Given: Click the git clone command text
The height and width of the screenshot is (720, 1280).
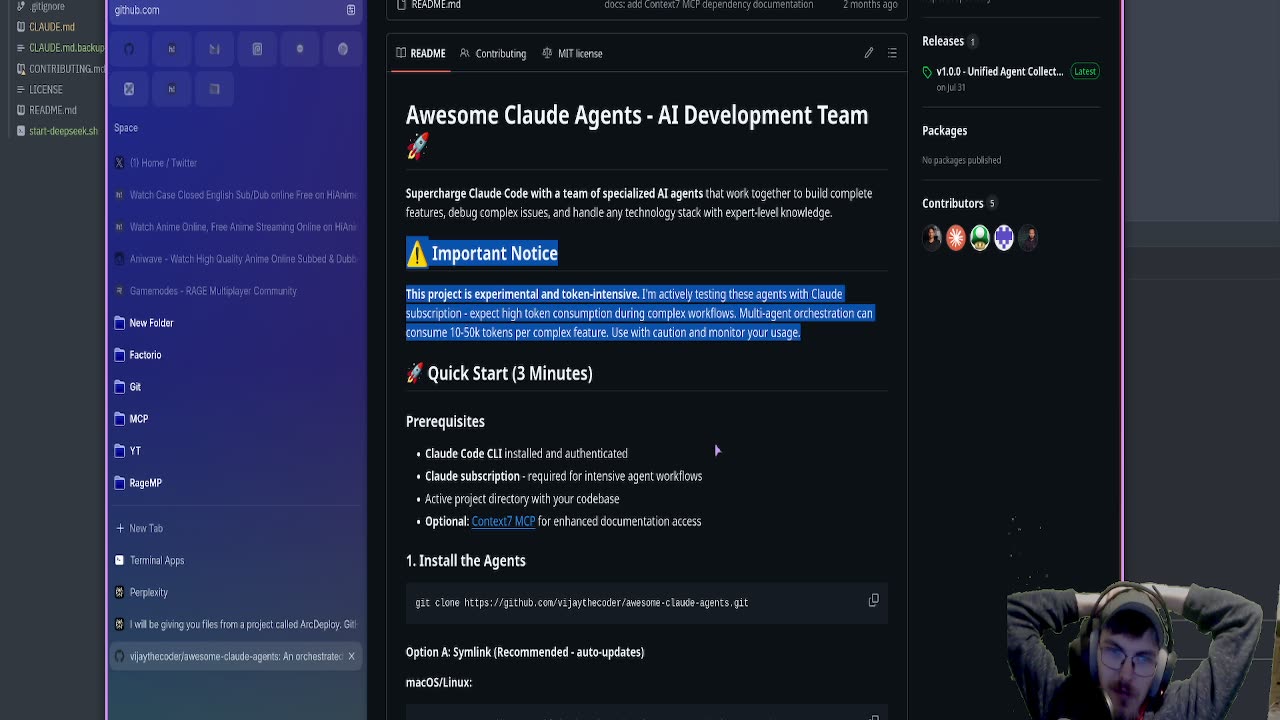Looking at the screenshot, I should [x=582, y=603].
